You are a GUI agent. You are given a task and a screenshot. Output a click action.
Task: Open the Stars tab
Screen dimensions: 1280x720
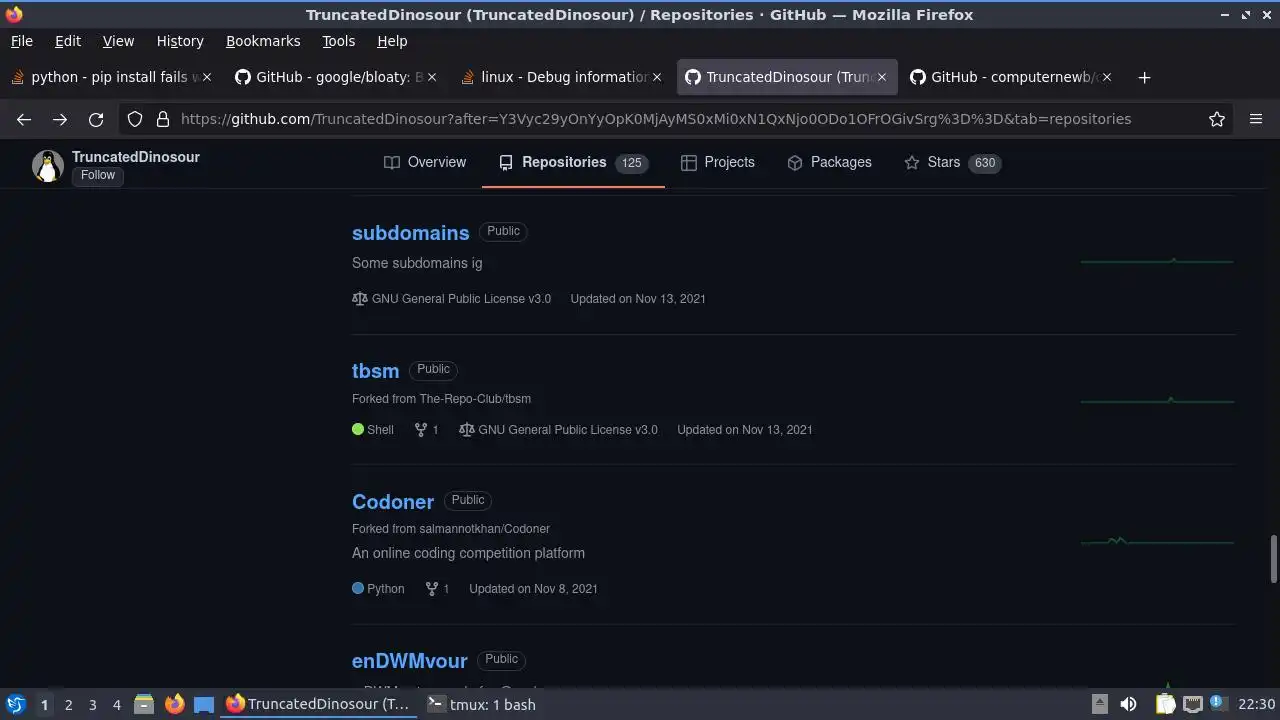952,162
